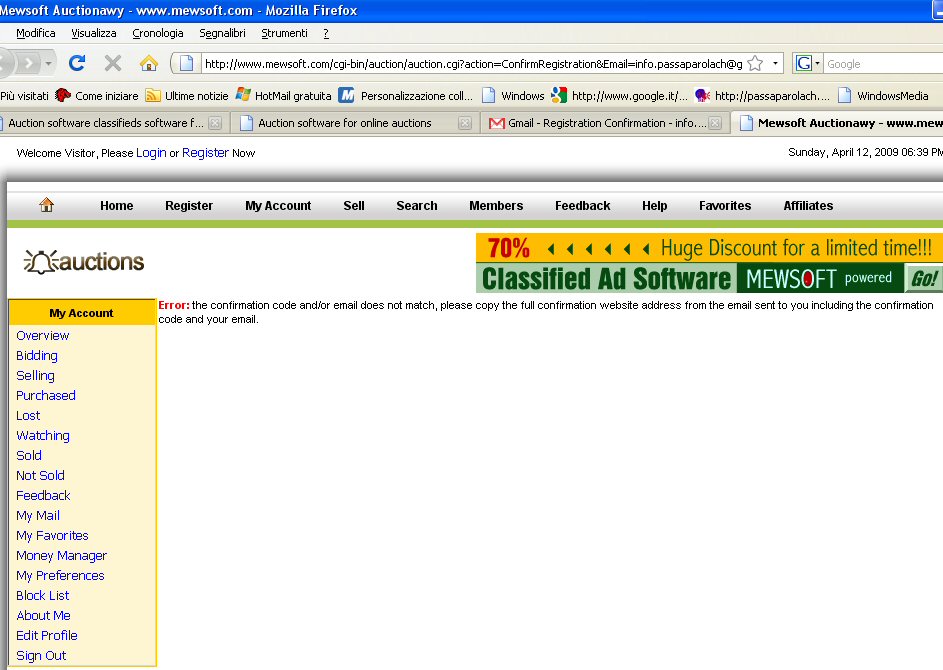Reload the page with the refresh icon

77,63
